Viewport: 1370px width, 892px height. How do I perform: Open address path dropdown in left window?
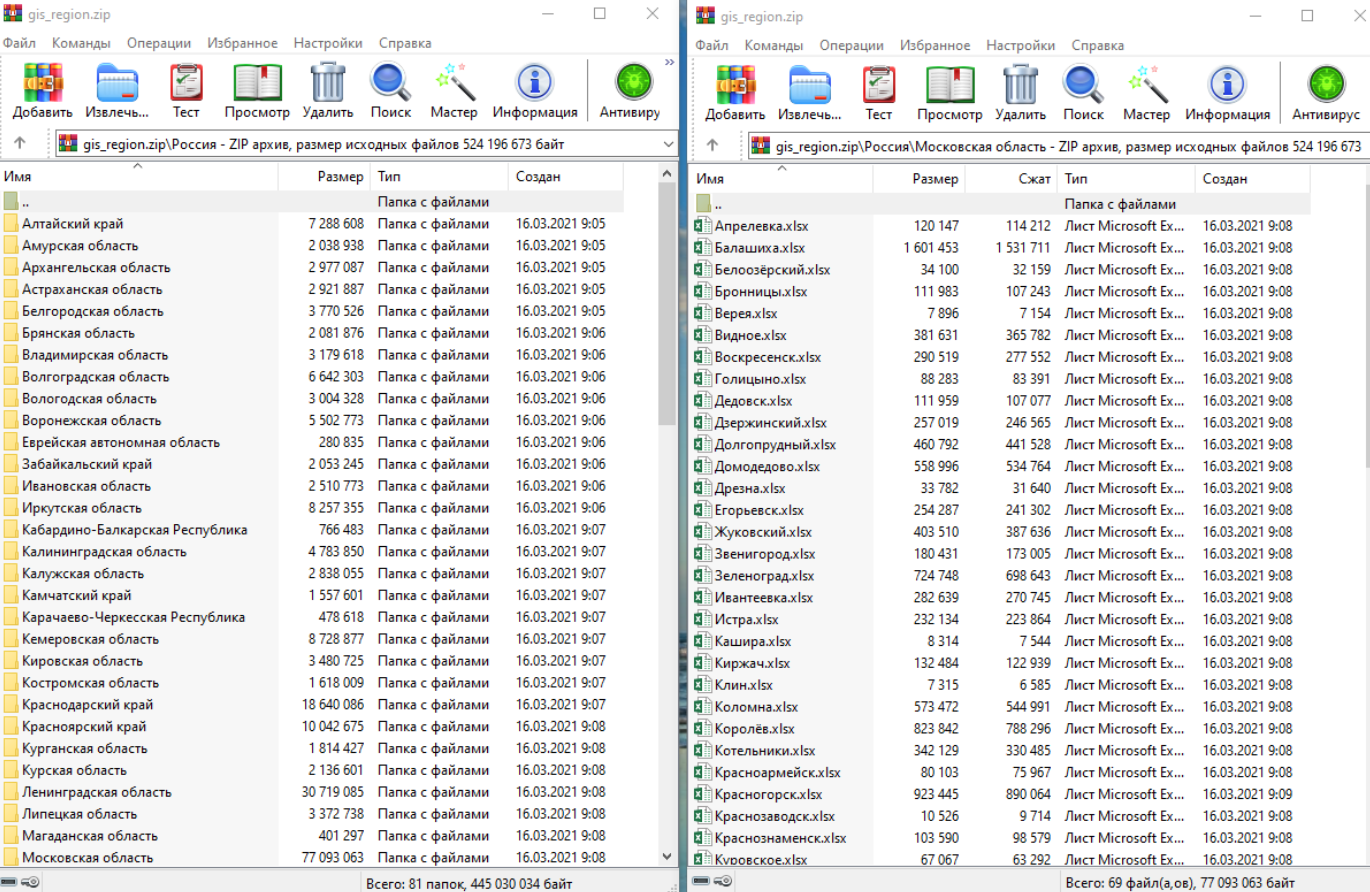click(x=668, y=145)
